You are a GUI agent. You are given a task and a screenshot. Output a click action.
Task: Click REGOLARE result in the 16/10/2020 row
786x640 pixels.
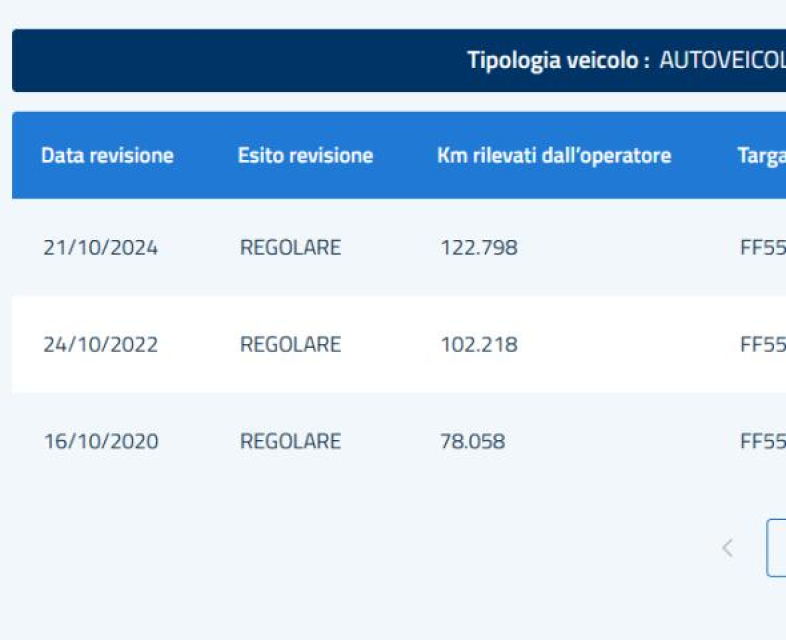click(290, 441)
